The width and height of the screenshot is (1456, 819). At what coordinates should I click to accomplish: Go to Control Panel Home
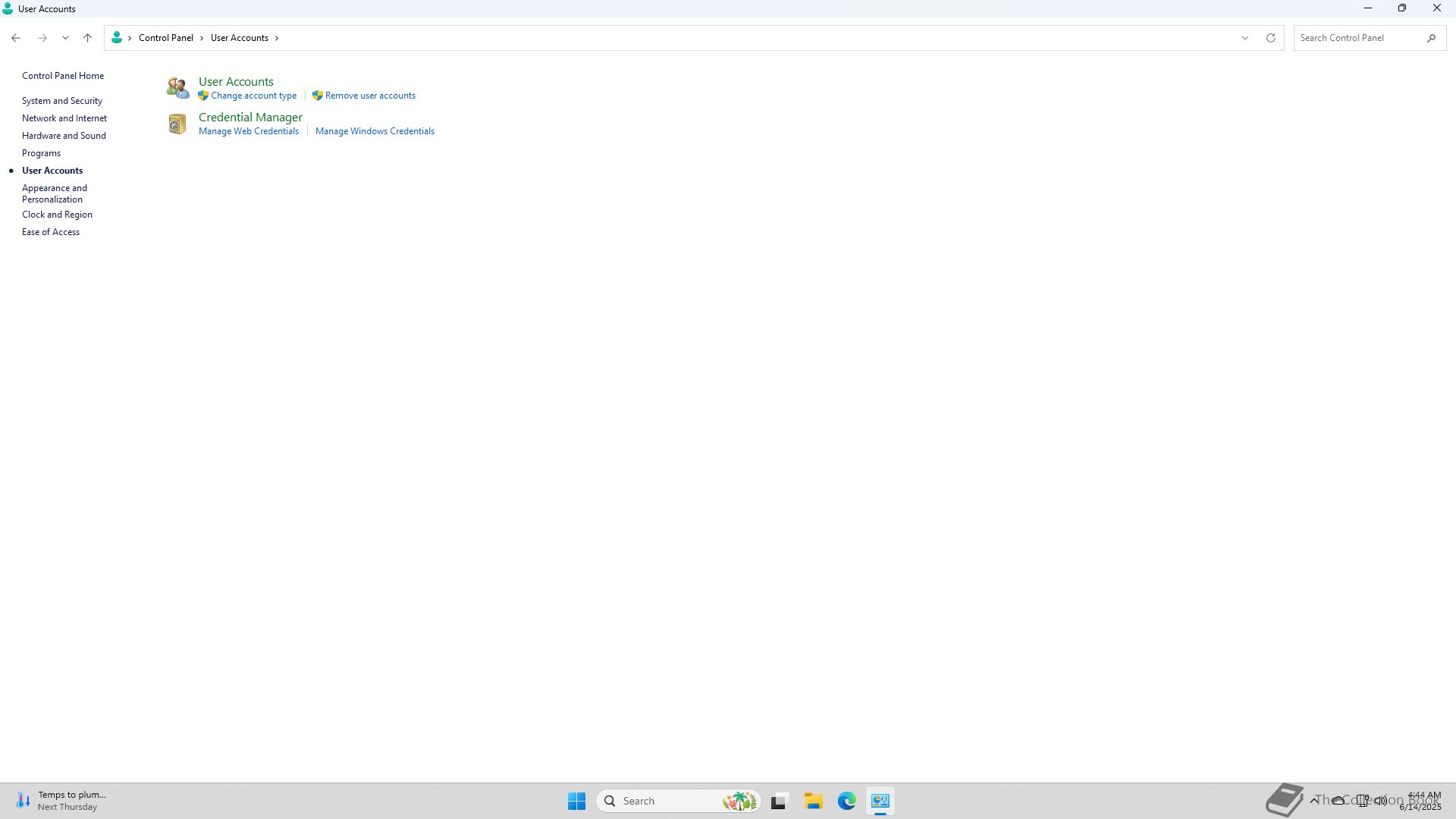click(x=63, y=76)
